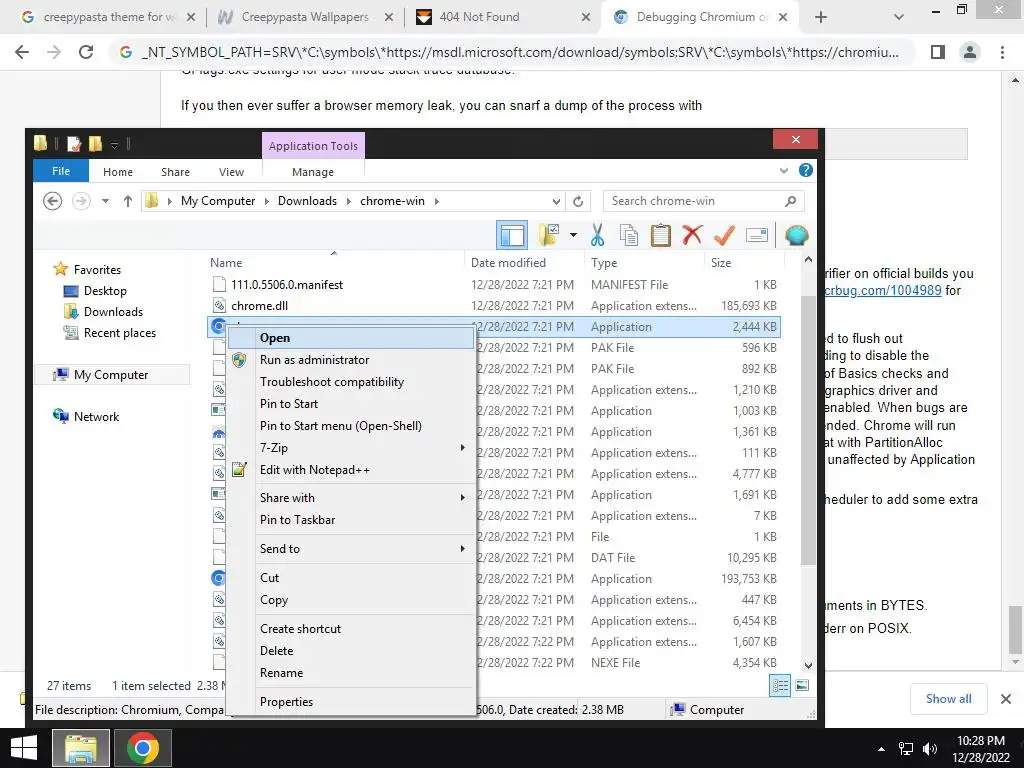Viewport: 1024px width, 768px height.
Task: Select Open in context menu
Action: (x=351, y=338)
